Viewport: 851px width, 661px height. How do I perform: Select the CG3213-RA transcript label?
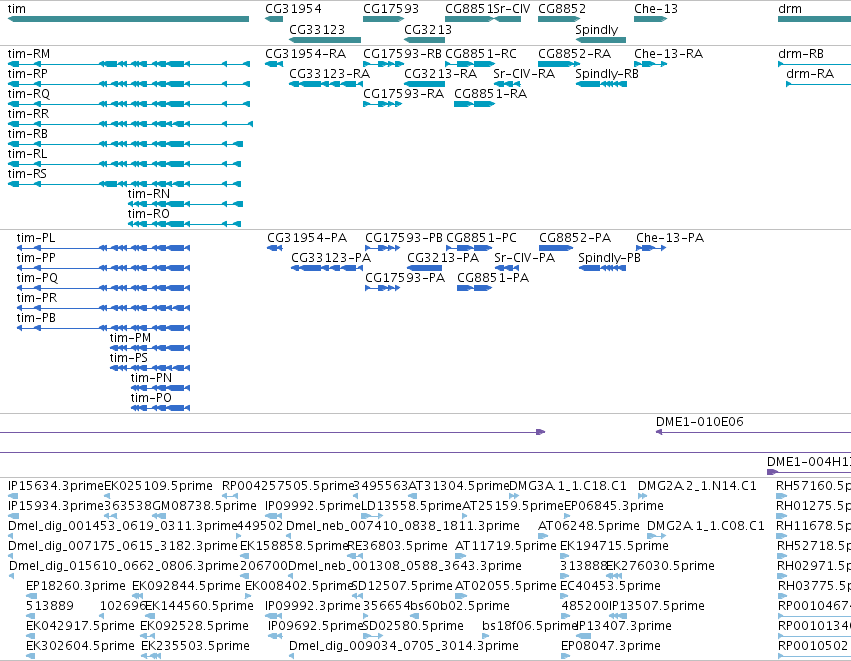point(440,74)
